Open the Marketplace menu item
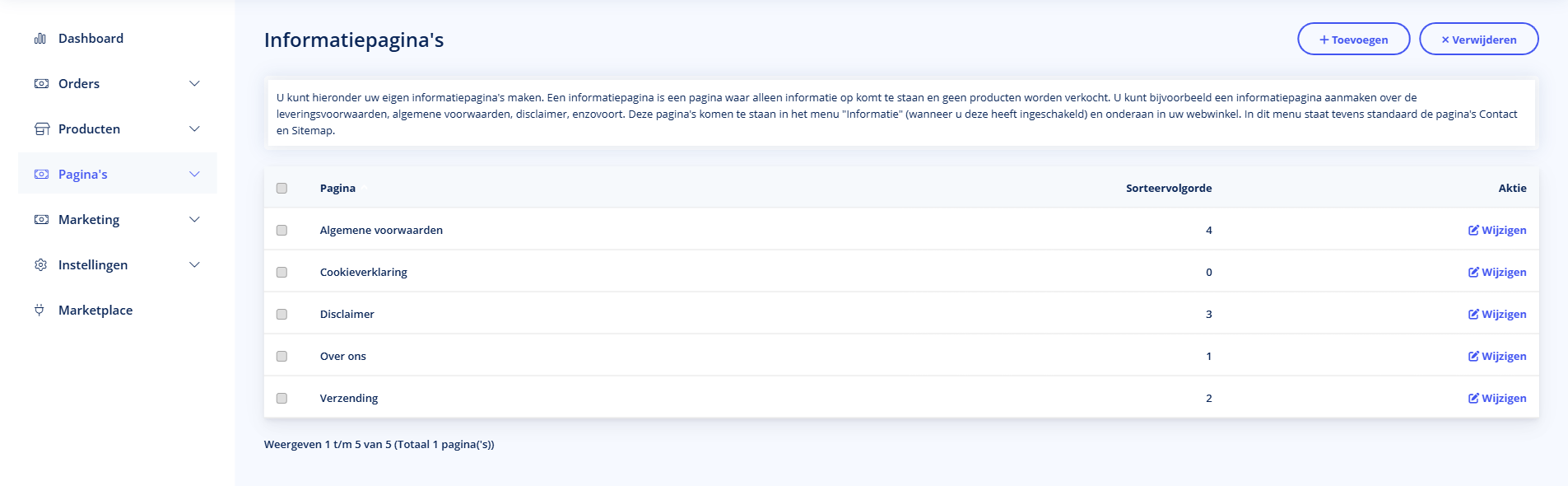1568x486 pixels. [x=95, y=311]
